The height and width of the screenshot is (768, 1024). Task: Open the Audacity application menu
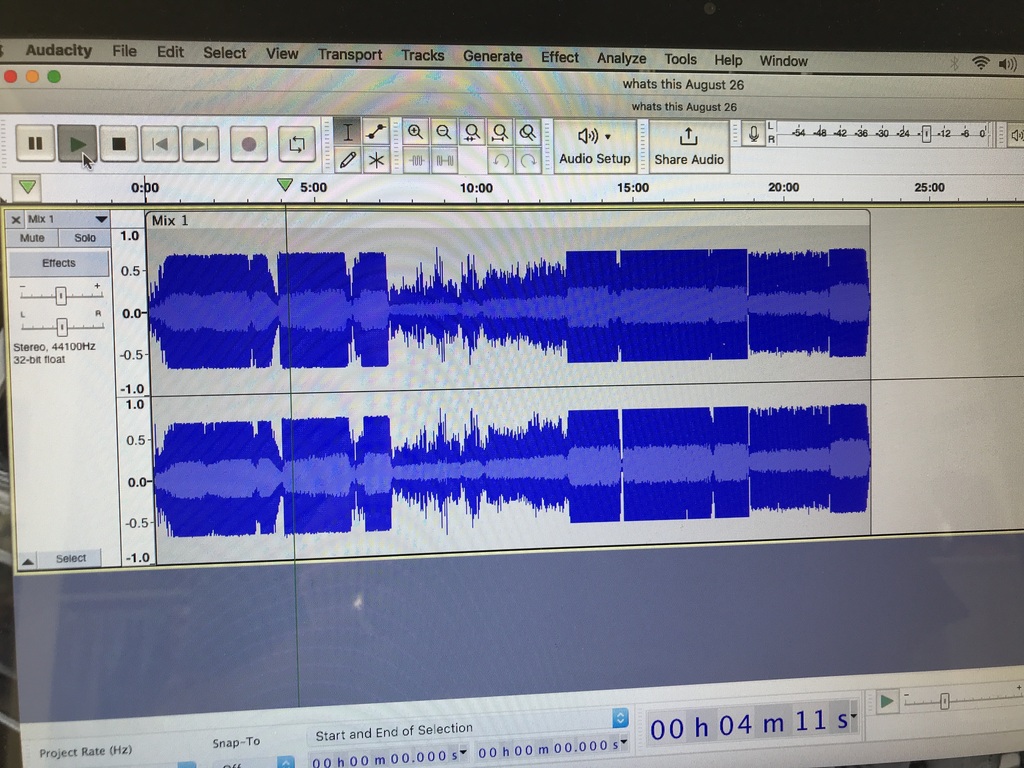pyautogui.click(x=58, y=50)
